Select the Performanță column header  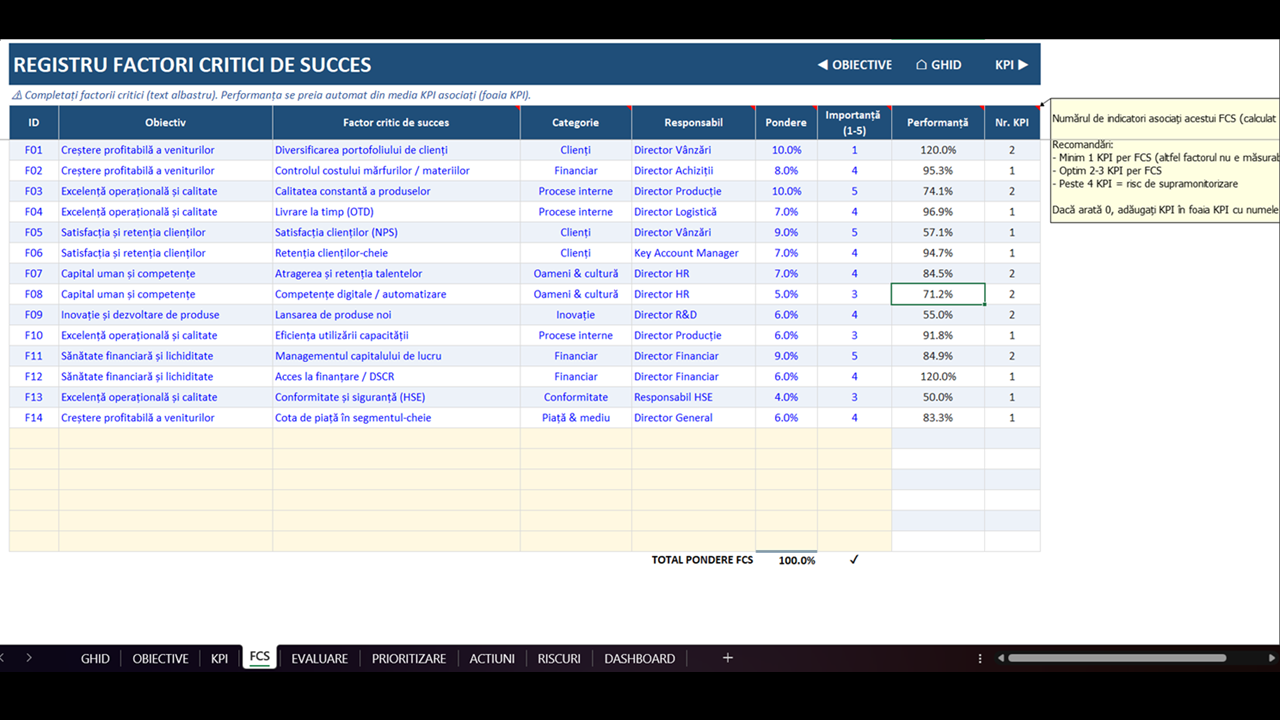pos(938,123)
